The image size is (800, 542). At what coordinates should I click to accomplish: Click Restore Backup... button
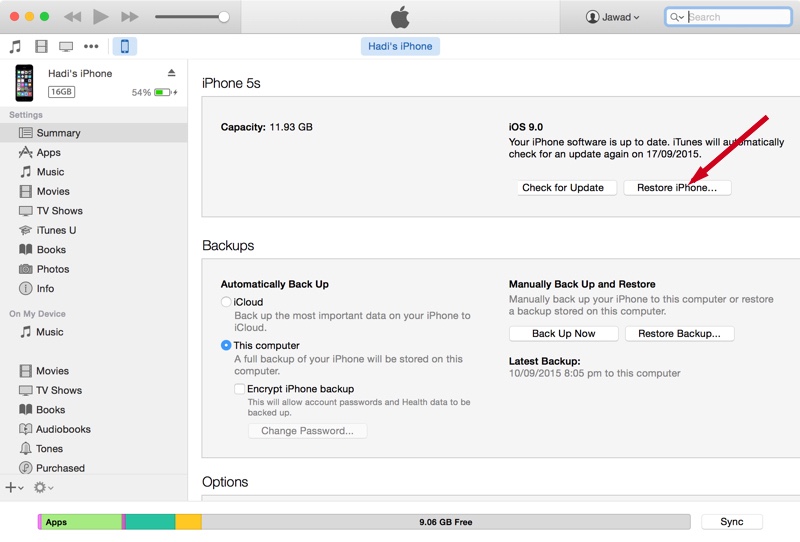pos(680,333)
